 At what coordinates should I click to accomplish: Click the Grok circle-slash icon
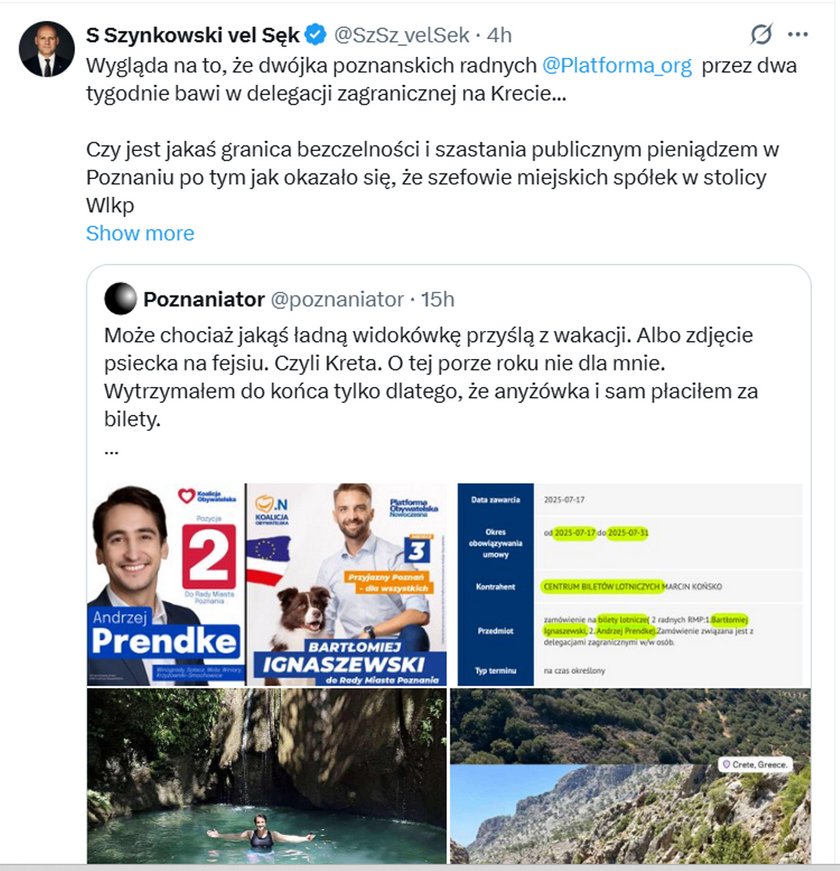(761, 34)
